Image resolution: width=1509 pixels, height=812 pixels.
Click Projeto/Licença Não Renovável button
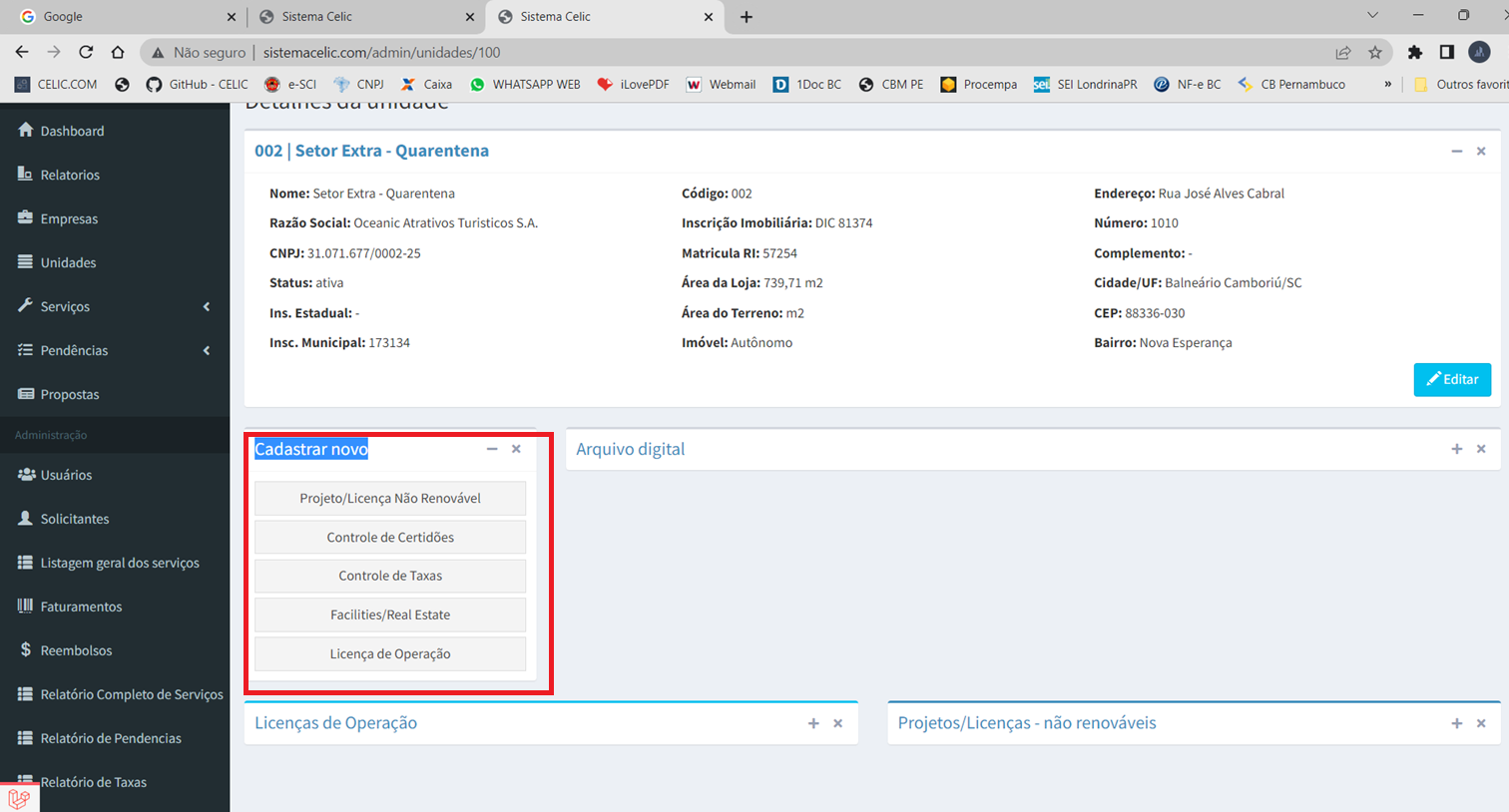[x=390, y=498]
